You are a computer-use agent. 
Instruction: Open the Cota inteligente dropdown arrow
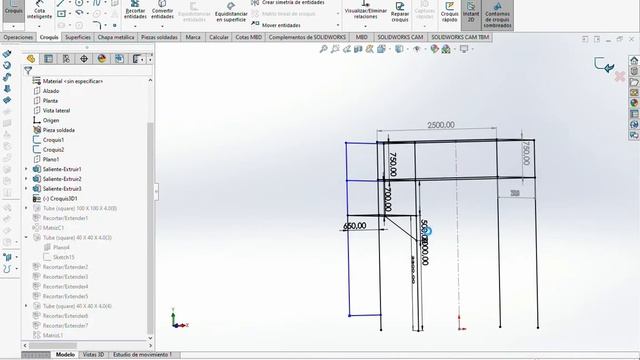tap(39, 26)
